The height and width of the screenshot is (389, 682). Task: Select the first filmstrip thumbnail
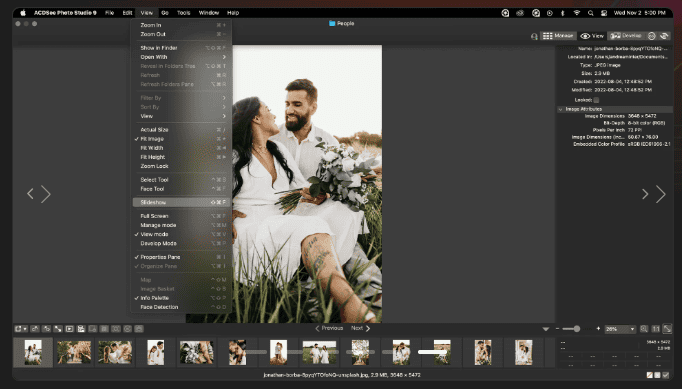click(x=33, y=352)
